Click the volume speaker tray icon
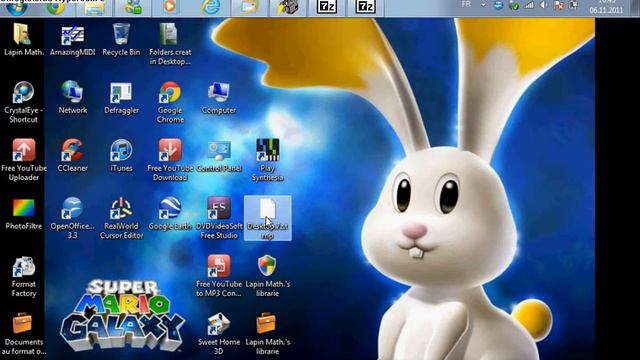Viewport: 640px width, 360px height. point(544,5)
